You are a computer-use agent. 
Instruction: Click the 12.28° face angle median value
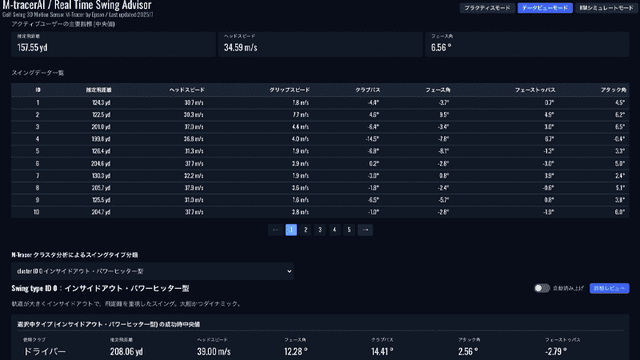click(x=296, y=351)
